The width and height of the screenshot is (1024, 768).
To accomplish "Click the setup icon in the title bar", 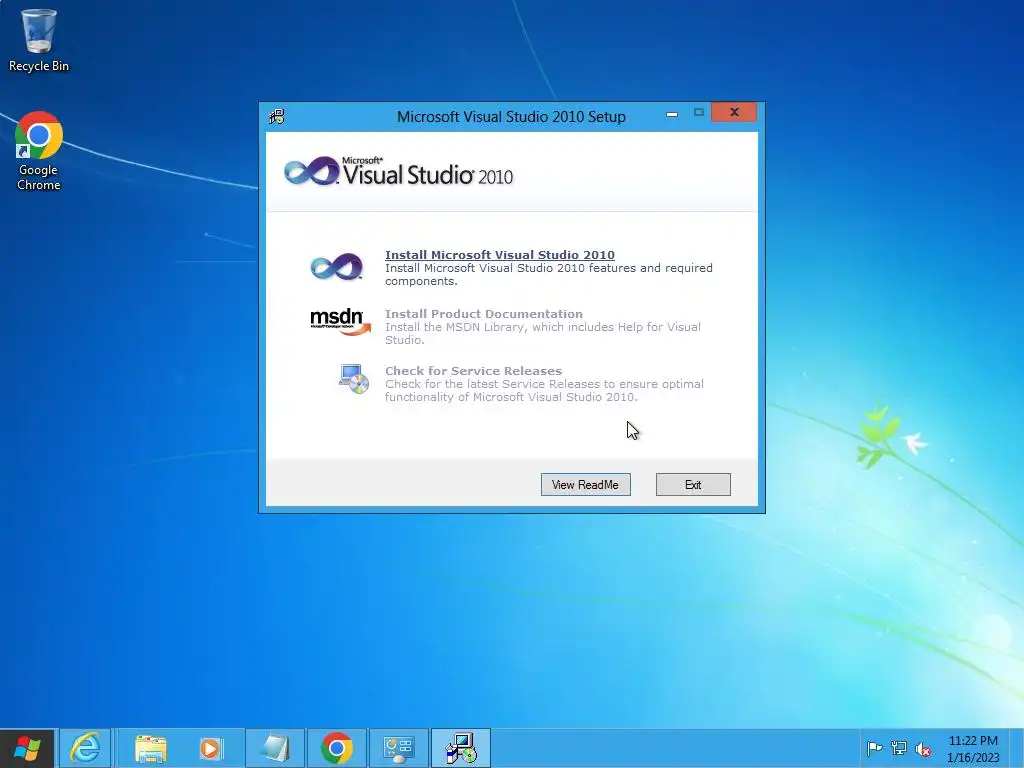I will [277, 116].
